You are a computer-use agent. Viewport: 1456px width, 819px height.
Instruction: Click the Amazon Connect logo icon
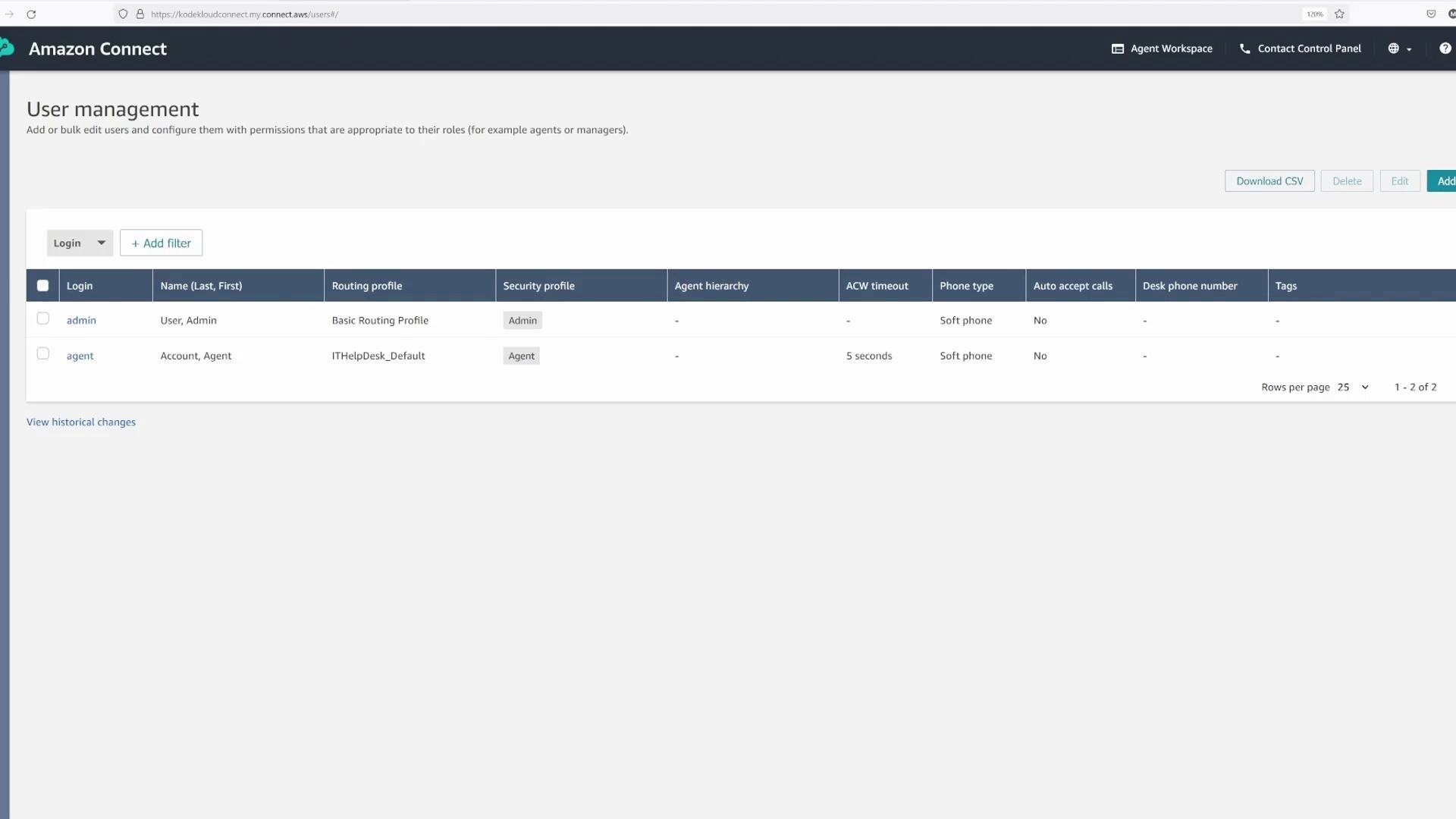click(x=7, y=49)
